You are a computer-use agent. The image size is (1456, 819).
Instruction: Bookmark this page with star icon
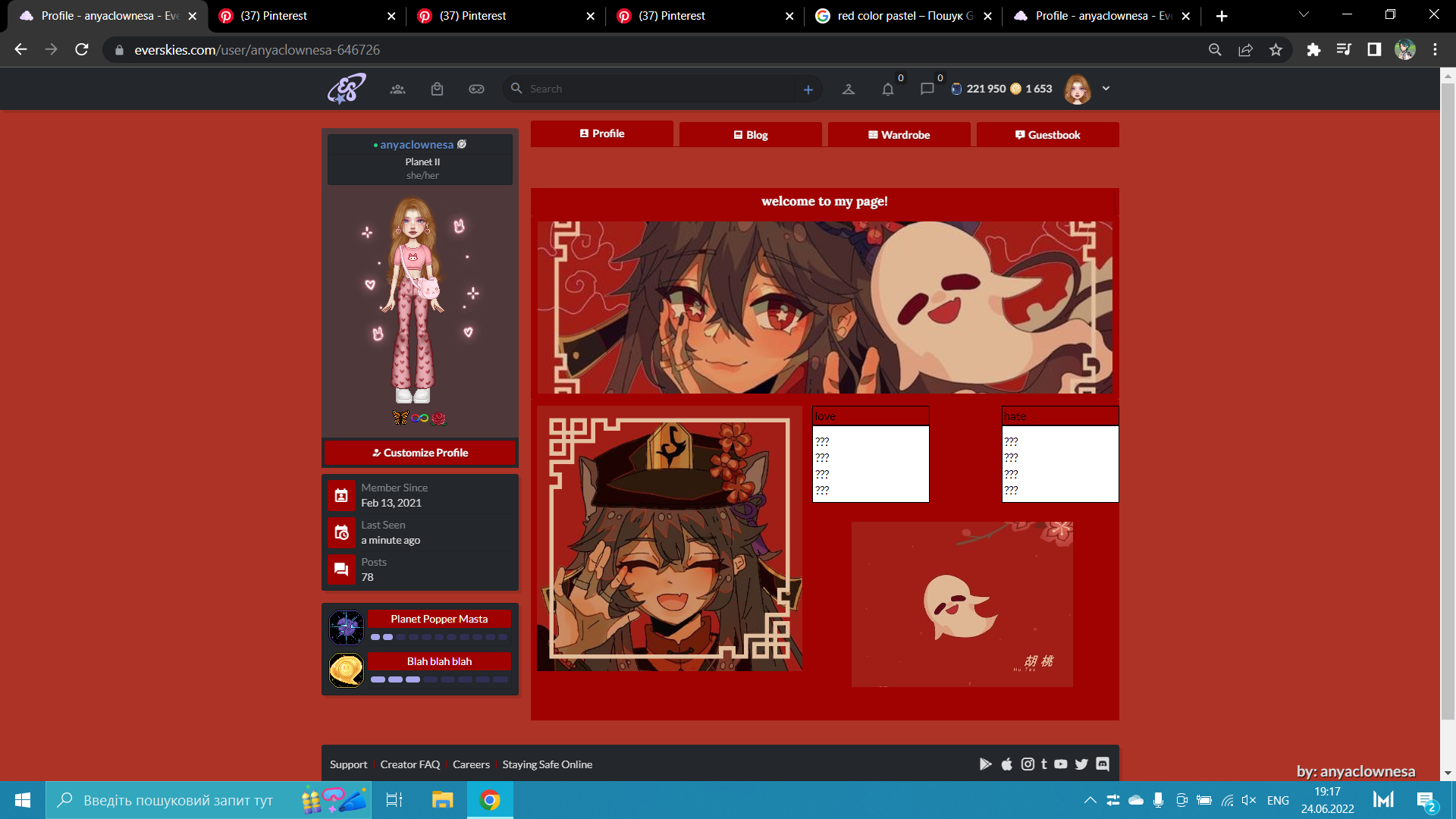tap(1276, 50)
